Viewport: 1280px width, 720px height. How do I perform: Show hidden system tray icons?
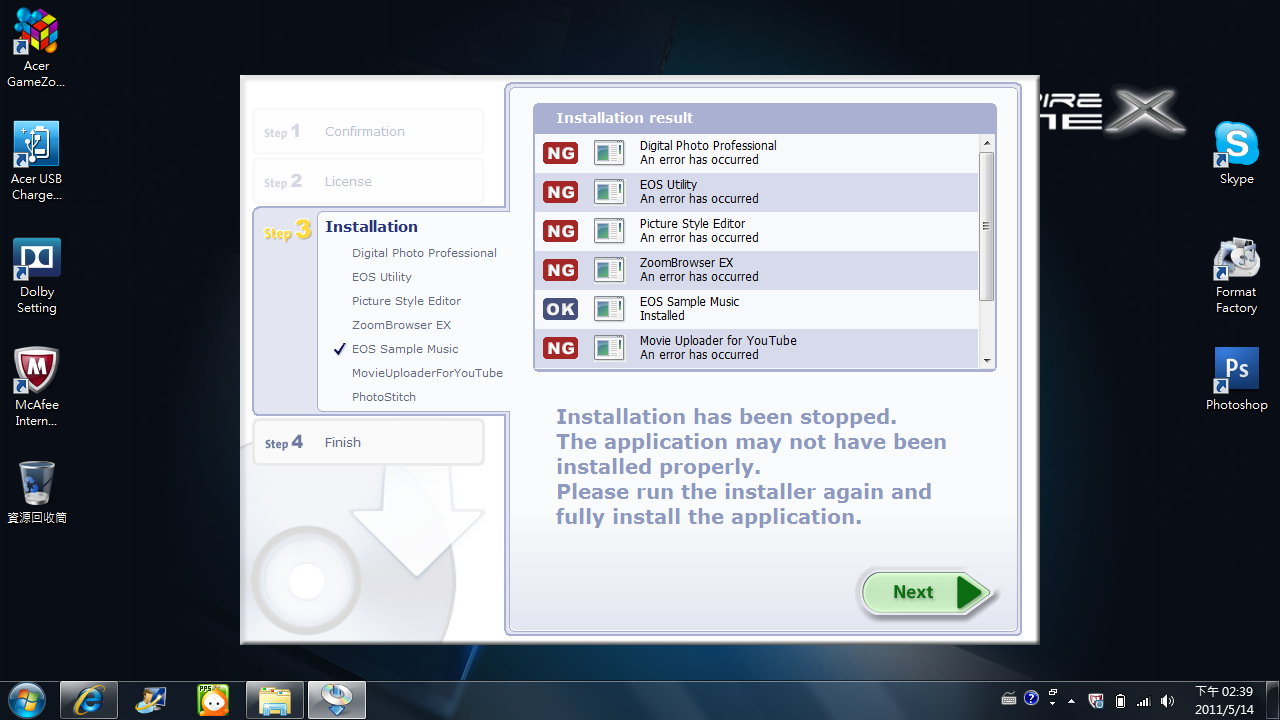1072,700
